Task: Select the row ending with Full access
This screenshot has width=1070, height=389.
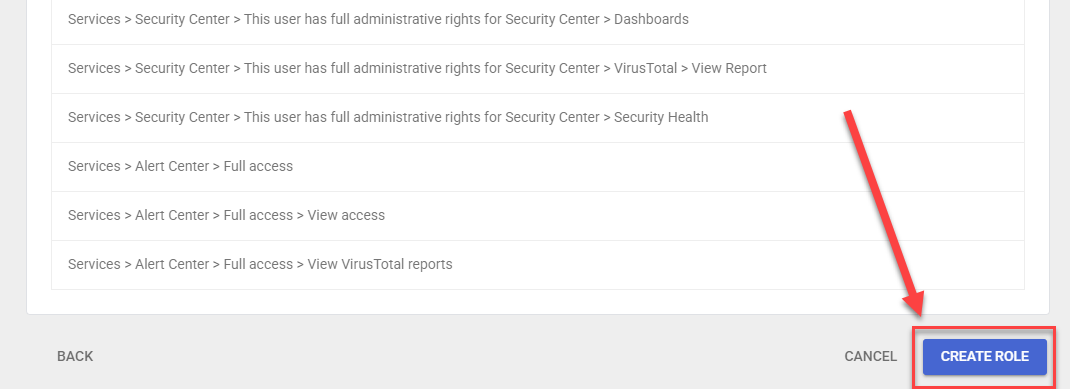Action: click(538, 167)
